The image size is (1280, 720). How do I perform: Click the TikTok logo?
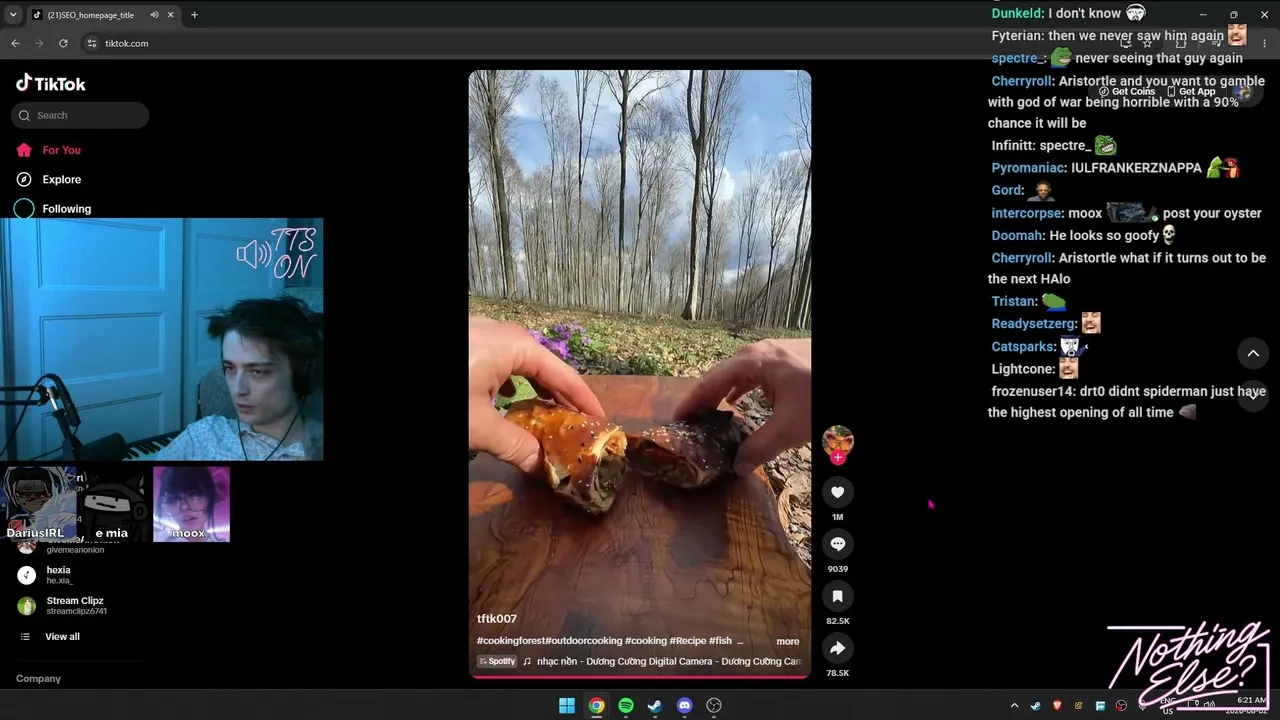51,84
